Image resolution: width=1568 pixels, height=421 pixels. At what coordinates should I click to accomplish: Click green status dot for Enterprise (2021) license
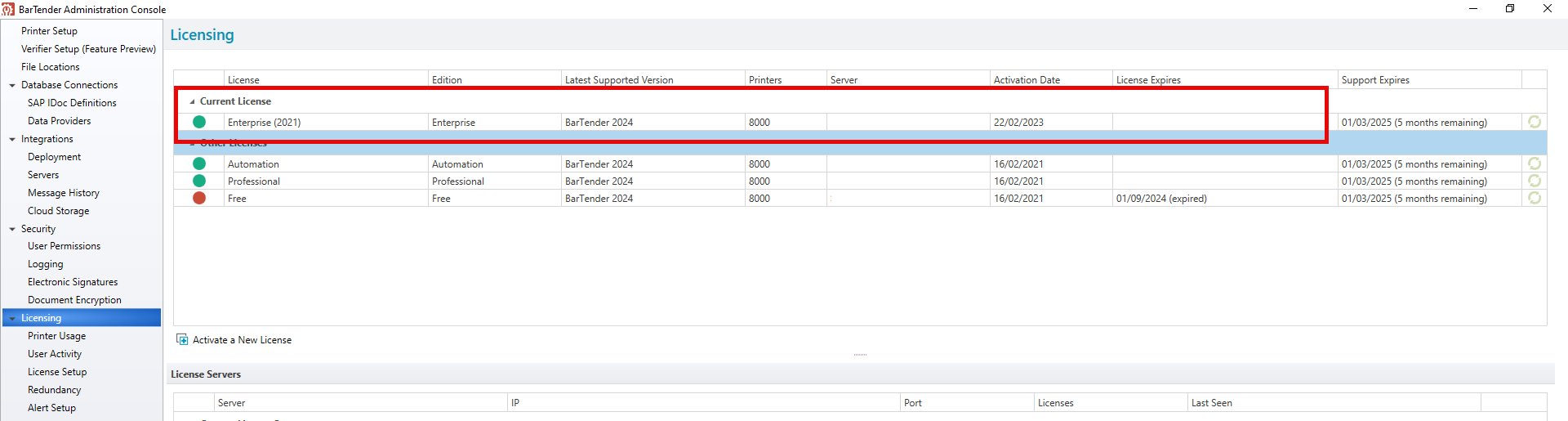click(199, 122)
